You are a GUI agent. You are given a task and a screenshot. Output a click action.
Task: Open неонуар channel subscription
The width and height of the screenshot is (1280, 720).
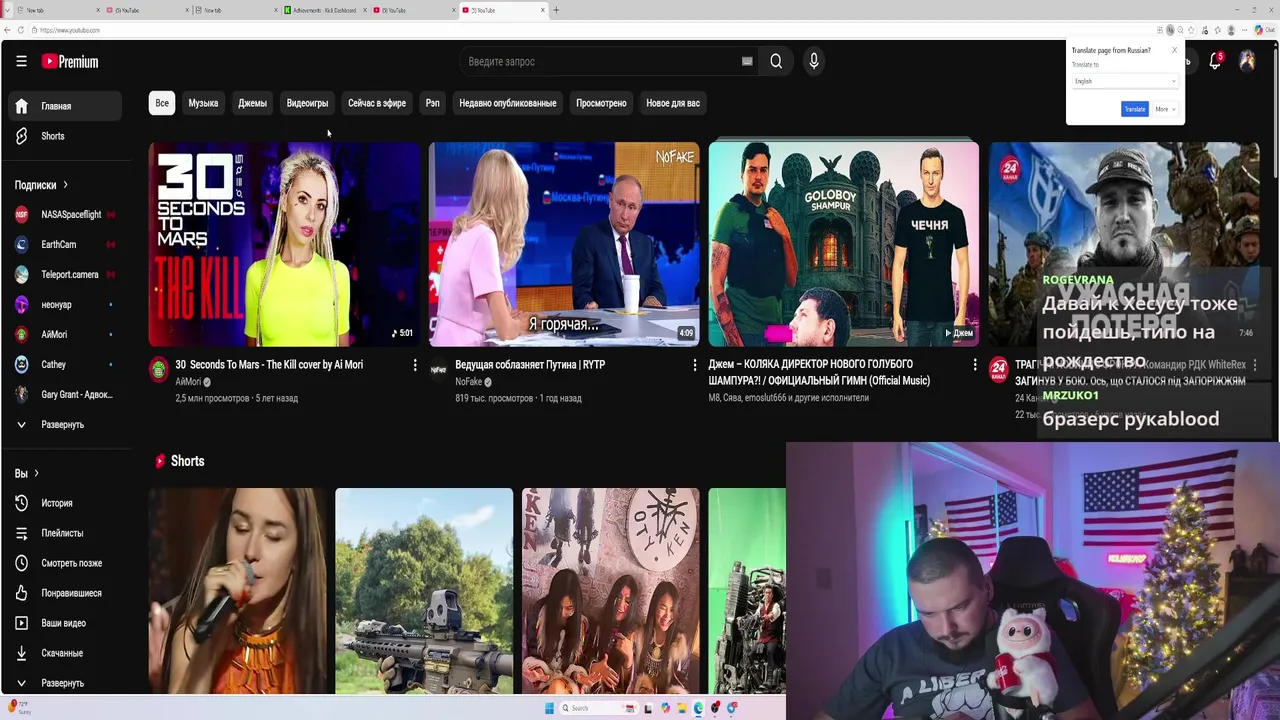click(x=64, y=304)
